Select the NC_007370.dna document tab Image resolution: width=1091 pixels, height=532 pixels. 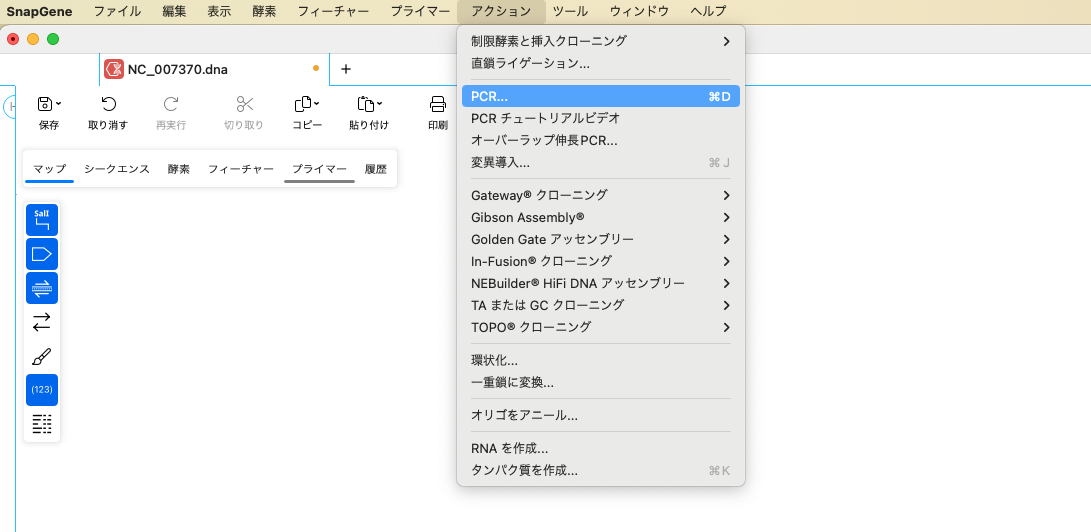214,69
